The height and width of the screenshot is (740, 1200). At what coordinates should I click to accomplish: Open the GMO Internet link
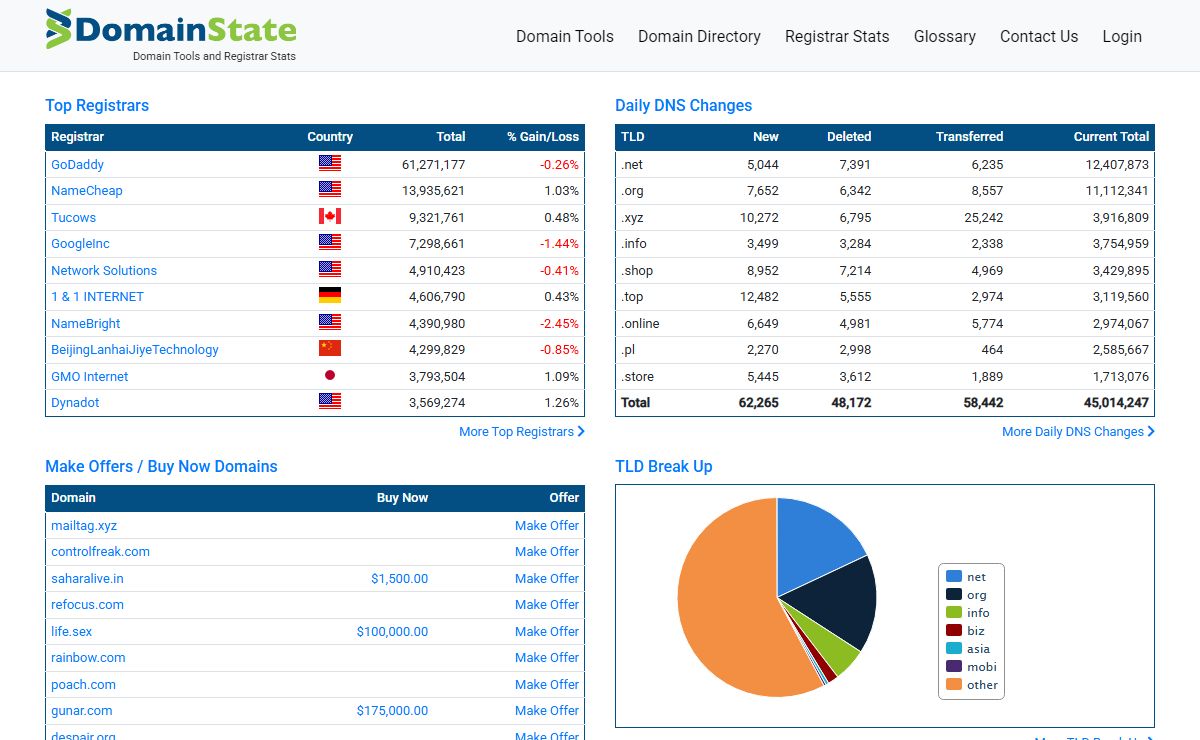[90, 376]
